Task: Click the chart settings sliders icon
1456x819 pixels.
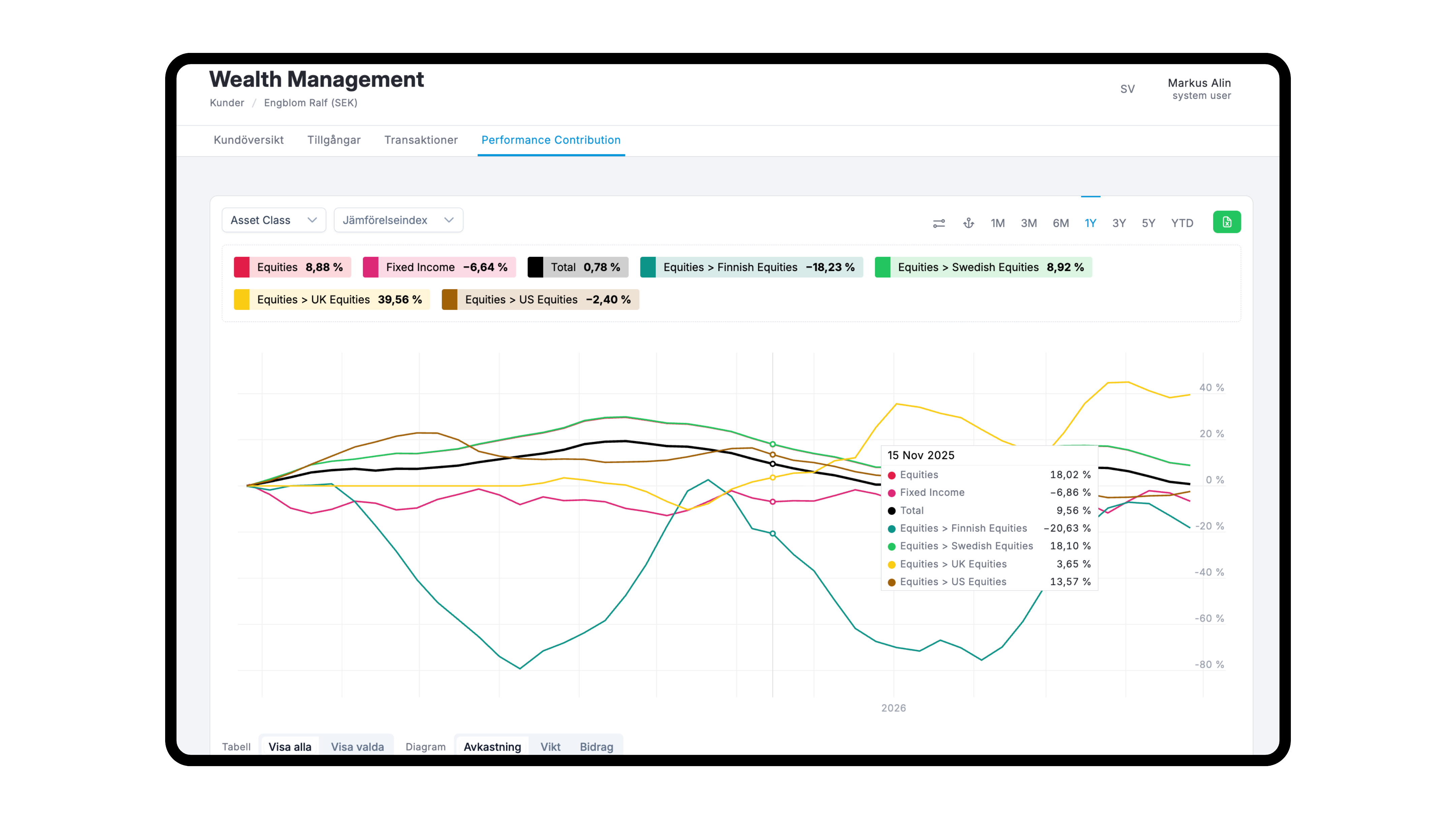Action: (938, 223)
